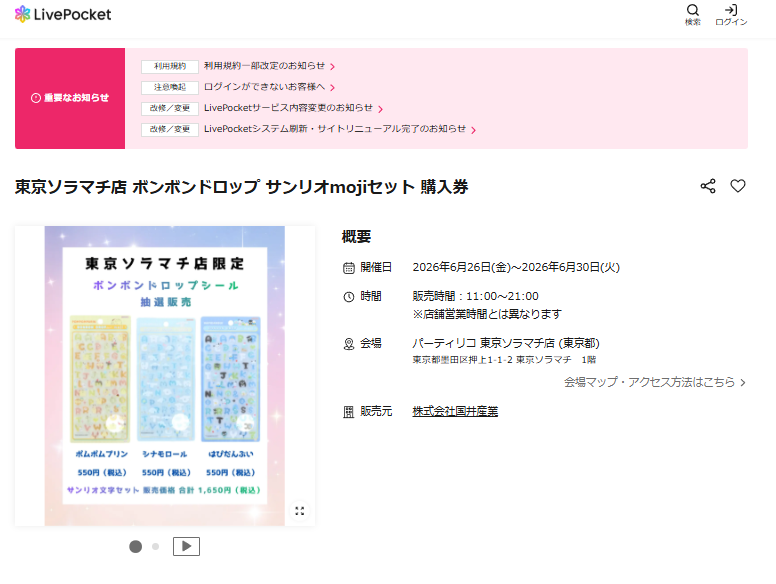Click the map pin icon beside 会場
Viewport: 776px width, 584px height.
point(349,344)
